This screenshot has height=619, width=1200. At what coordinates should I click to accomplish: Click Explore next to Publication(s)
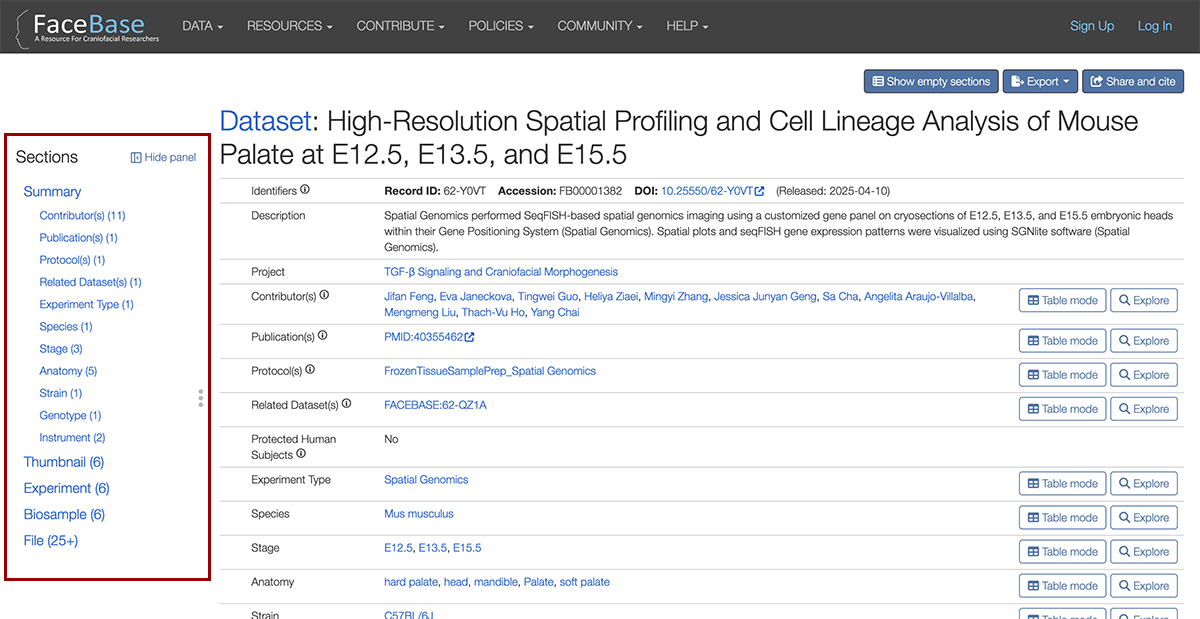(1143, 340)
